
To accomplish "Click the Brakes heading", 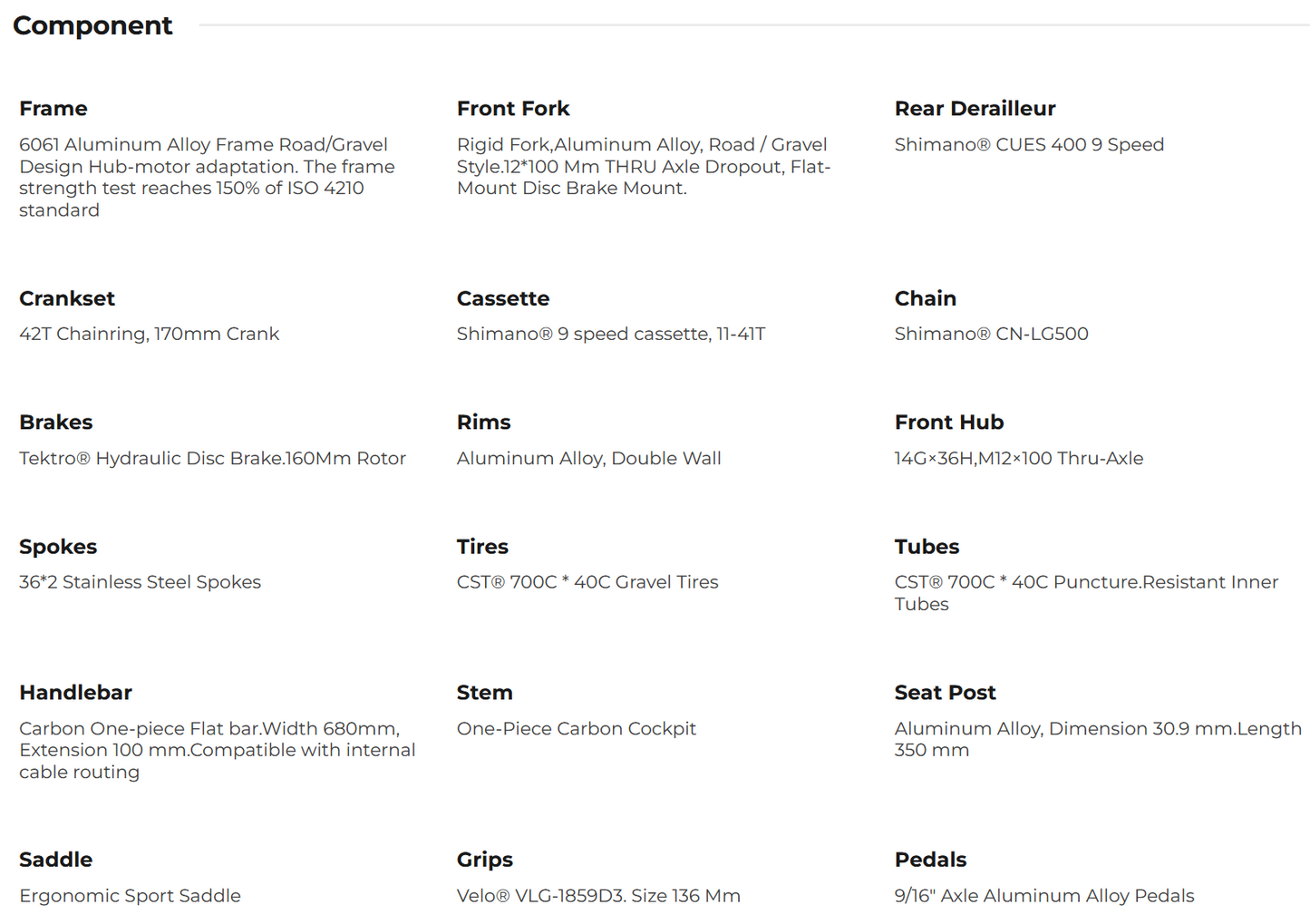I will pos(56,423).
